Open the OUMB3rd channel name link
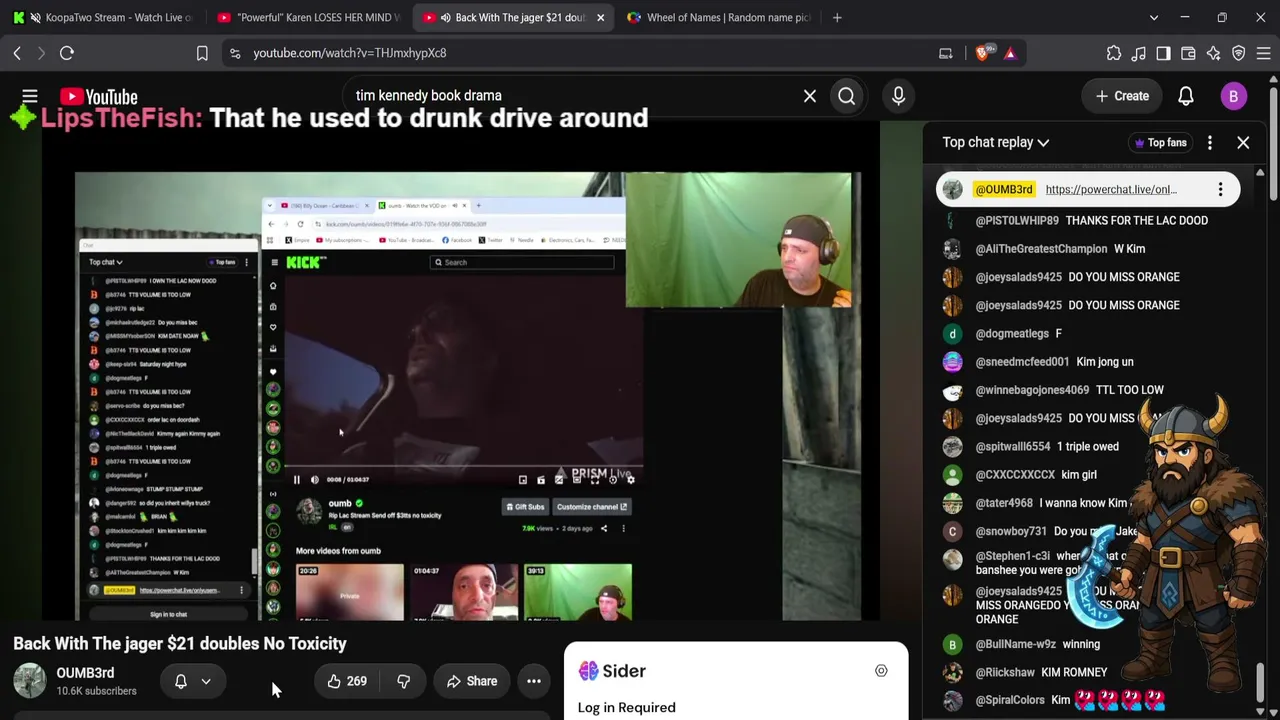This screenshot has width=1280, height=720. coord(85,673)
